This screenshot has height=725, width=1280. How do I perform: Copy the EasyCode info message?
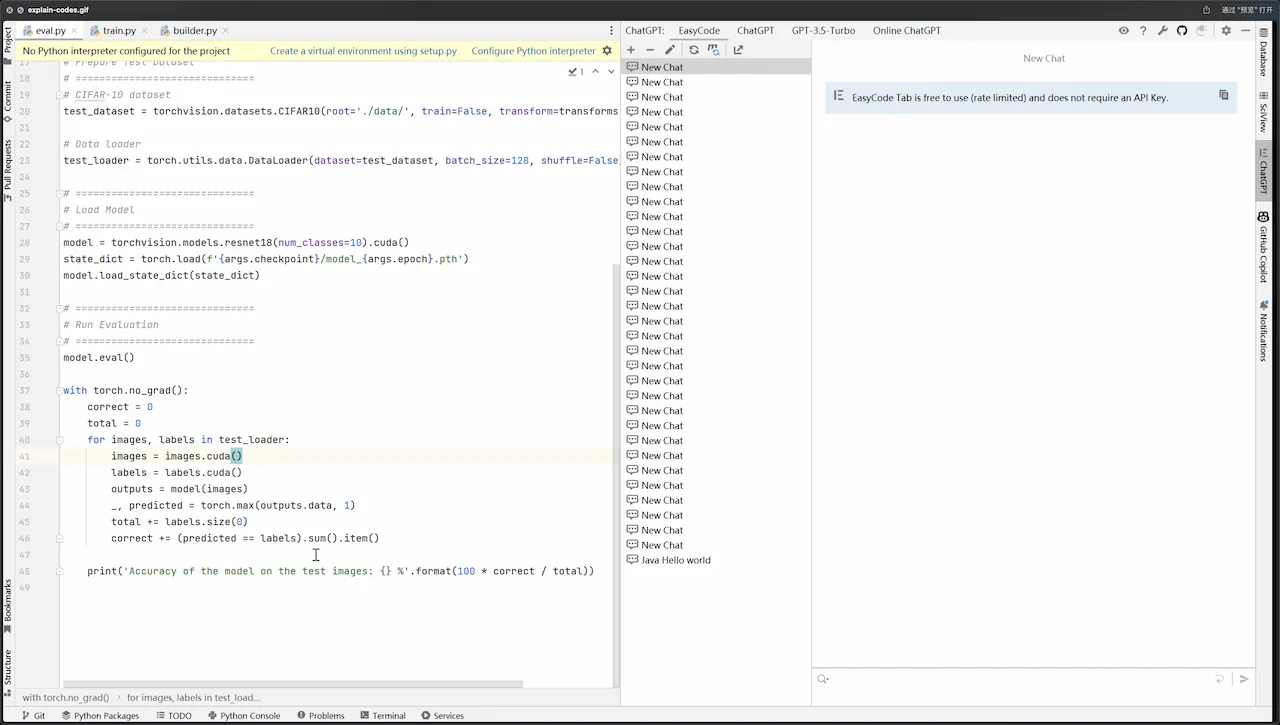coord(1223,96)
